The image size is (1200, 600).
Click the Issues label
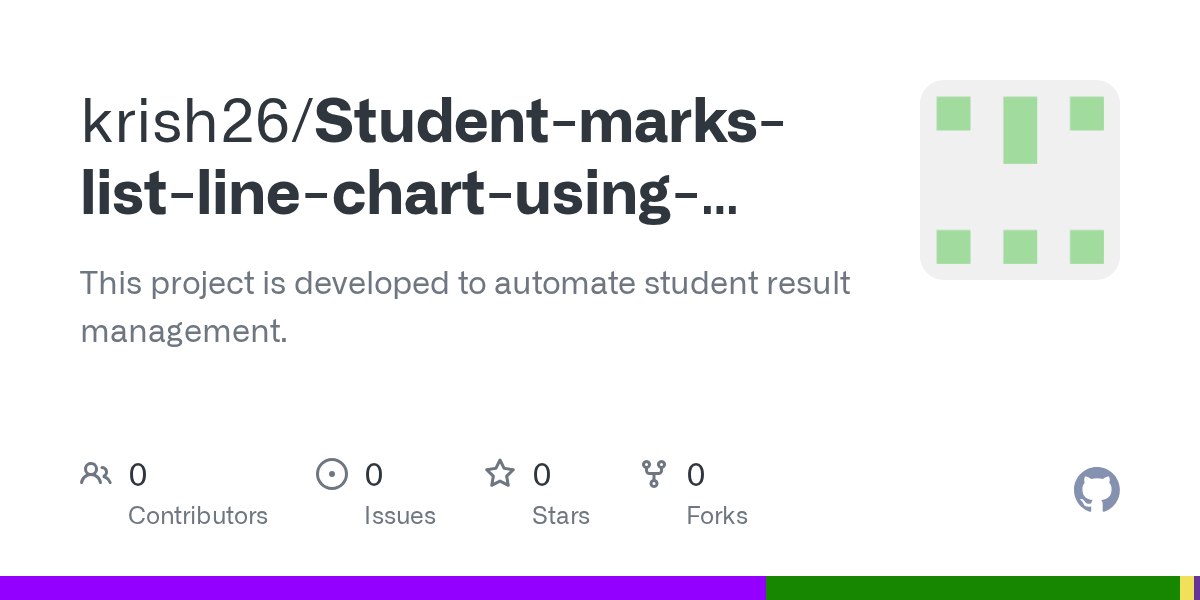tap(400, 516)
